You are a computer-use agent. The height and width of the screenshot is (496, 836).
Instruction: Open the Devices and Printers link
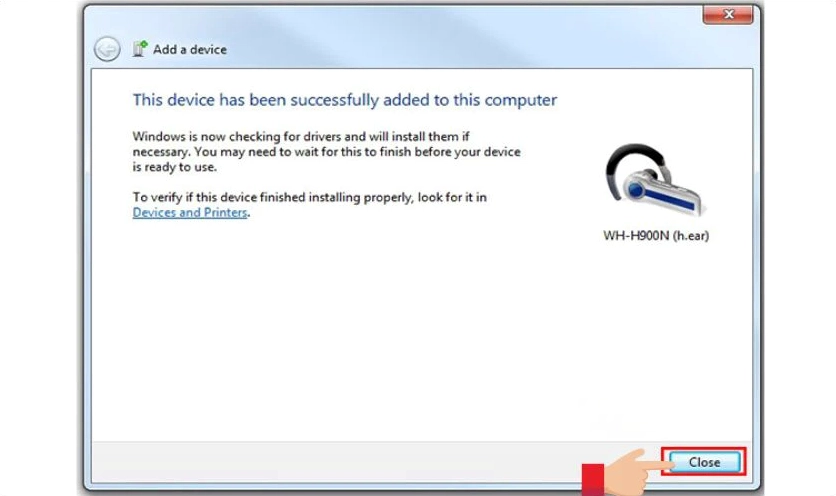pyautogui.click(x=189, y=213)
